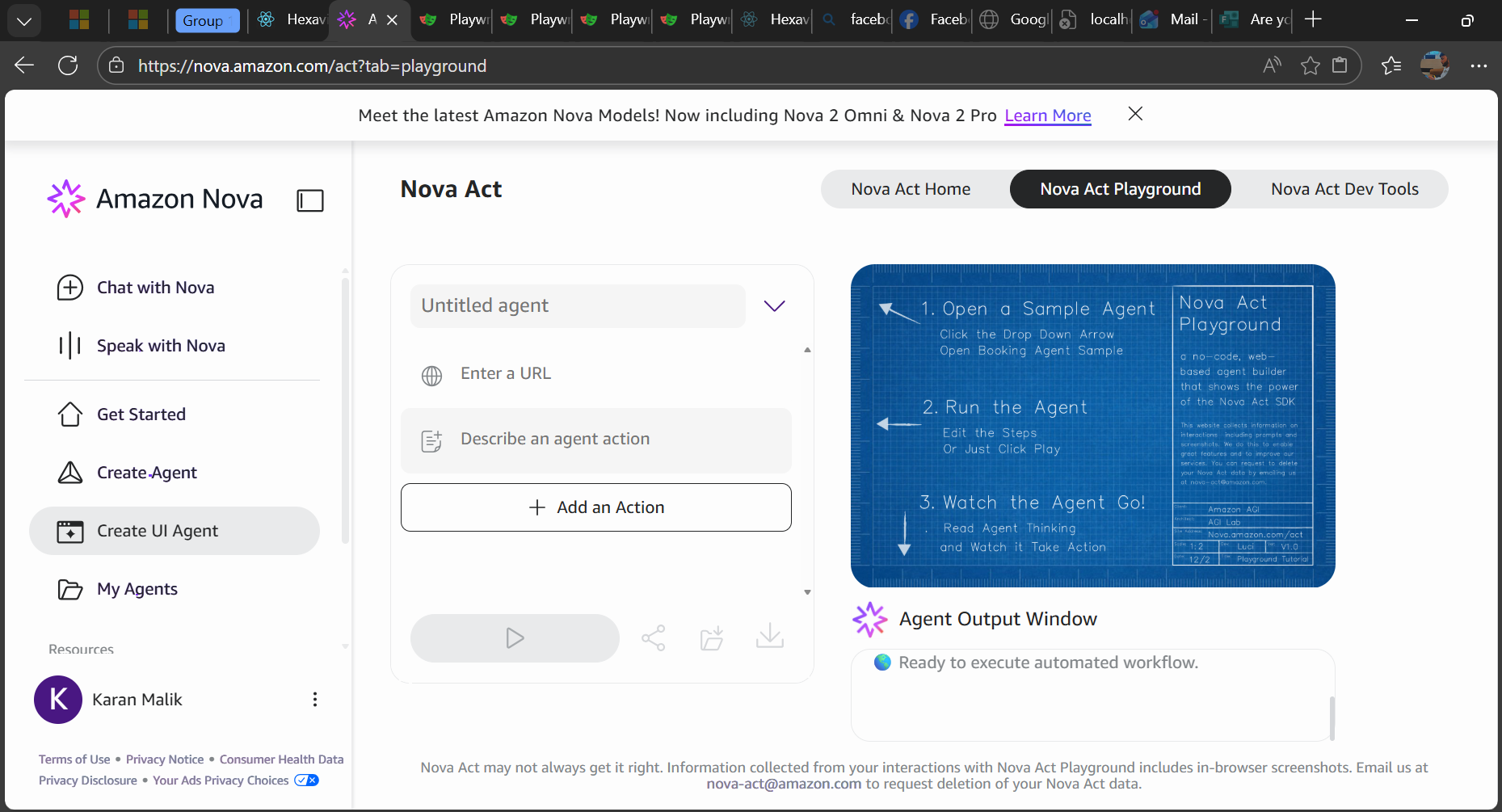
Task: Close the current Amazon Nova tab
Action: coord(392,19)
